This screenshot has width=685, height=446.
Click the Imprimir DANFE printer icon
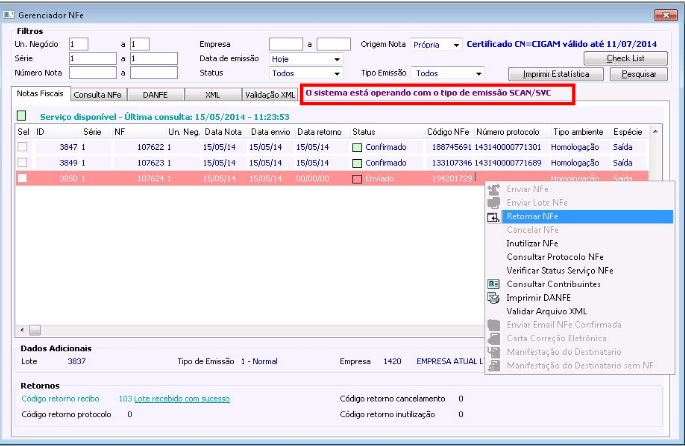493,298
